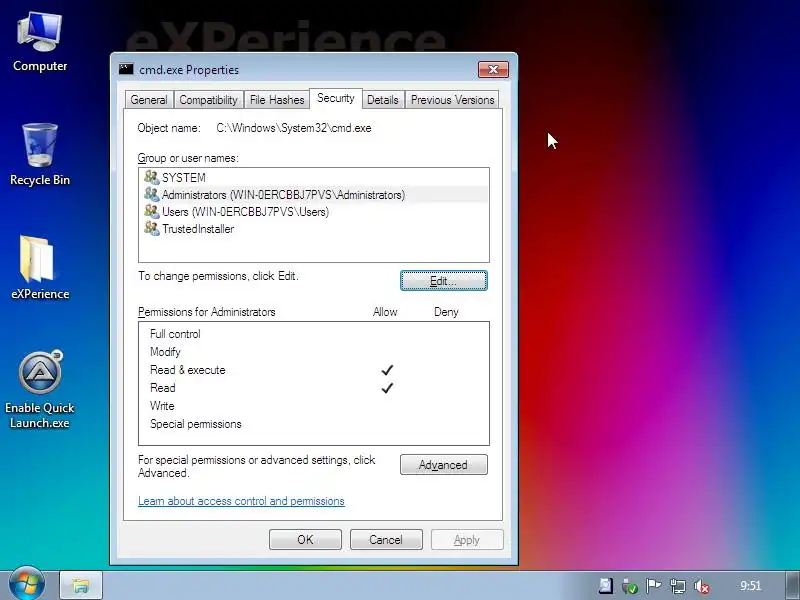Click the Write permission row
The image size is (800, 600).
tap(314, 406)
